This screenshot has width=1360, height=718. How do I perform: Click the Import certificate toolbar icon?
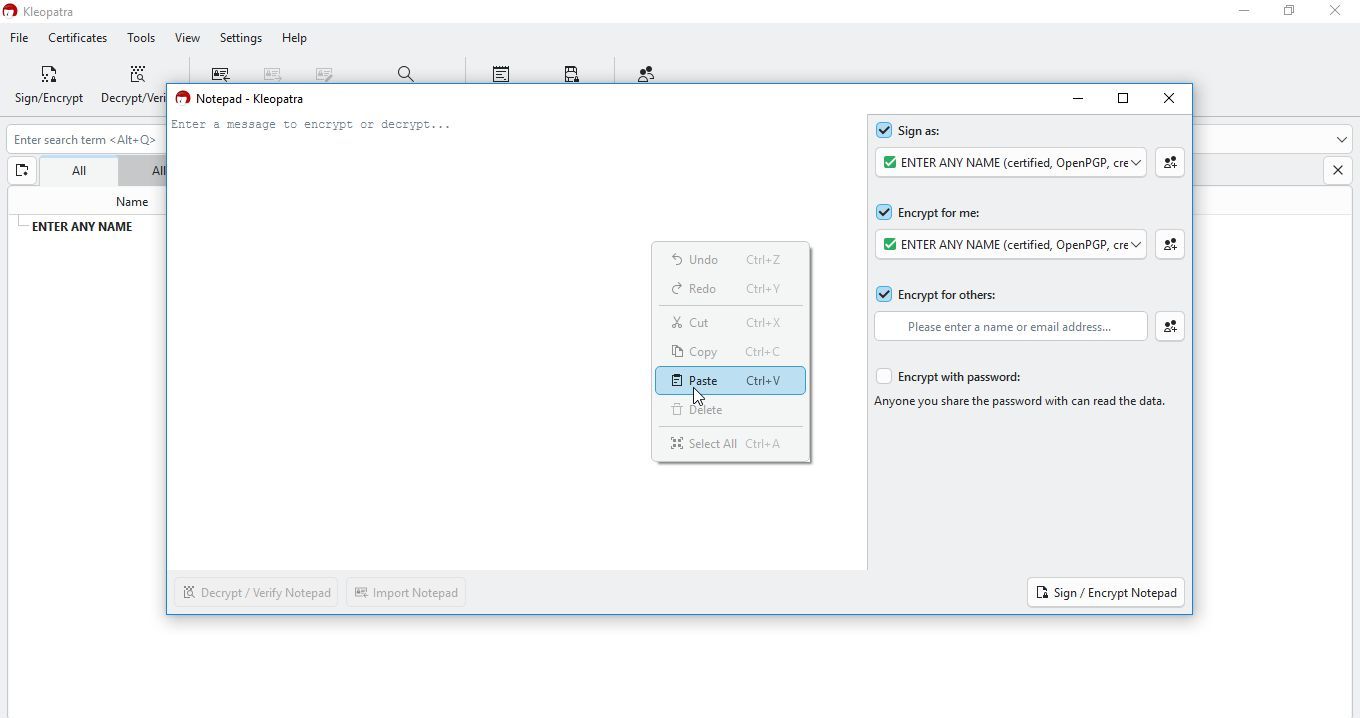(221, 74)
